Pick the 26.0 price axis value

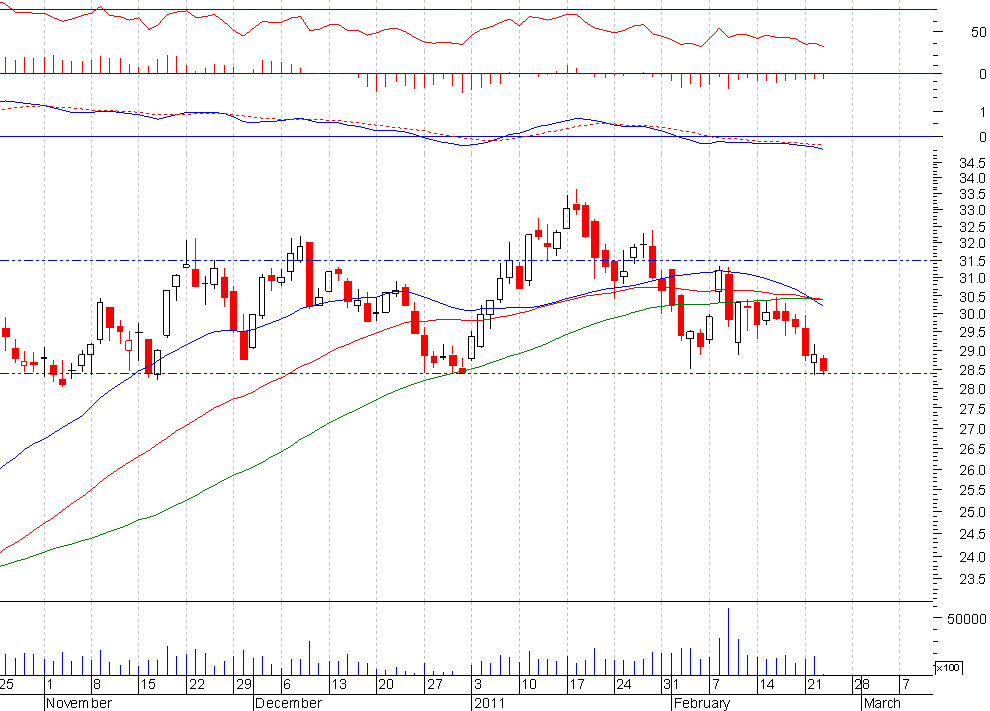(972, 470)
